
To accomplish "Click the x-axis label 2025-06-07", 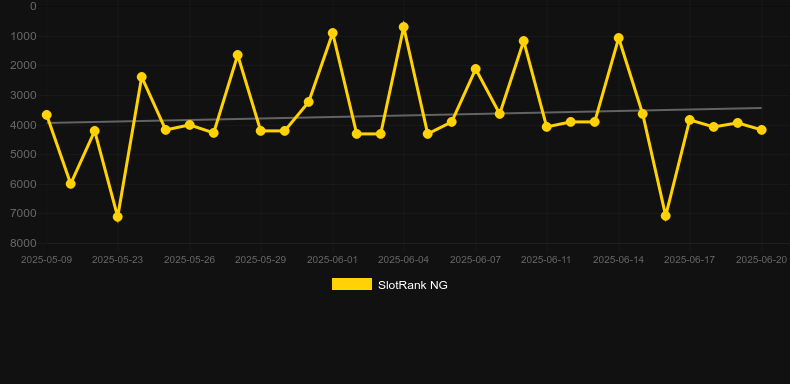I will click(x=476, y=260).
